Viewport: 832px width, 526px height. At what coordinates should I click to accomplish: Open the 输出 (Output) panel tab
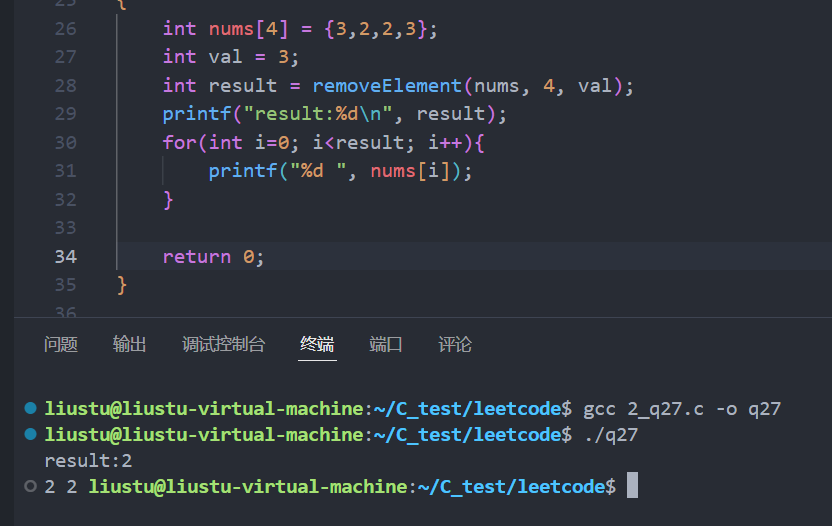(130, 345)
